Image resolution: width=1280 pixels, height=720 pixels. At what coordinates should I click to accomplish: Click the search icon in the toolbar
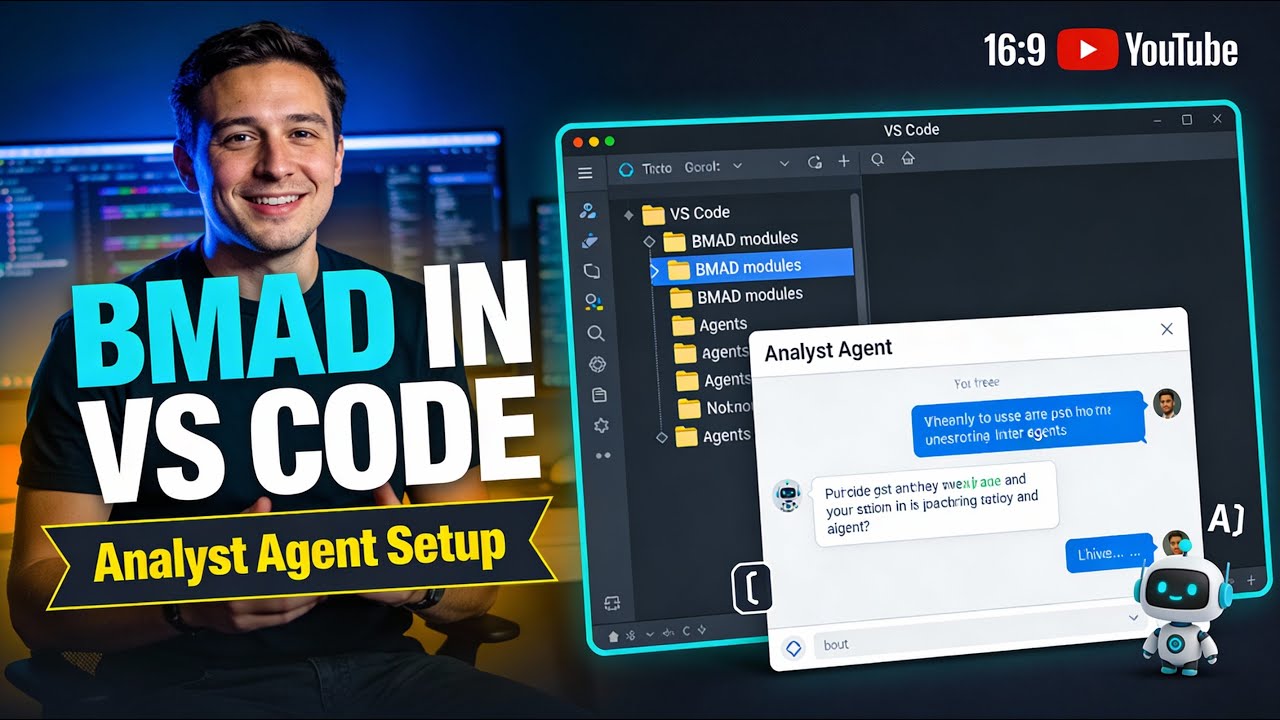pyautogui.click(x=878, y=159)
